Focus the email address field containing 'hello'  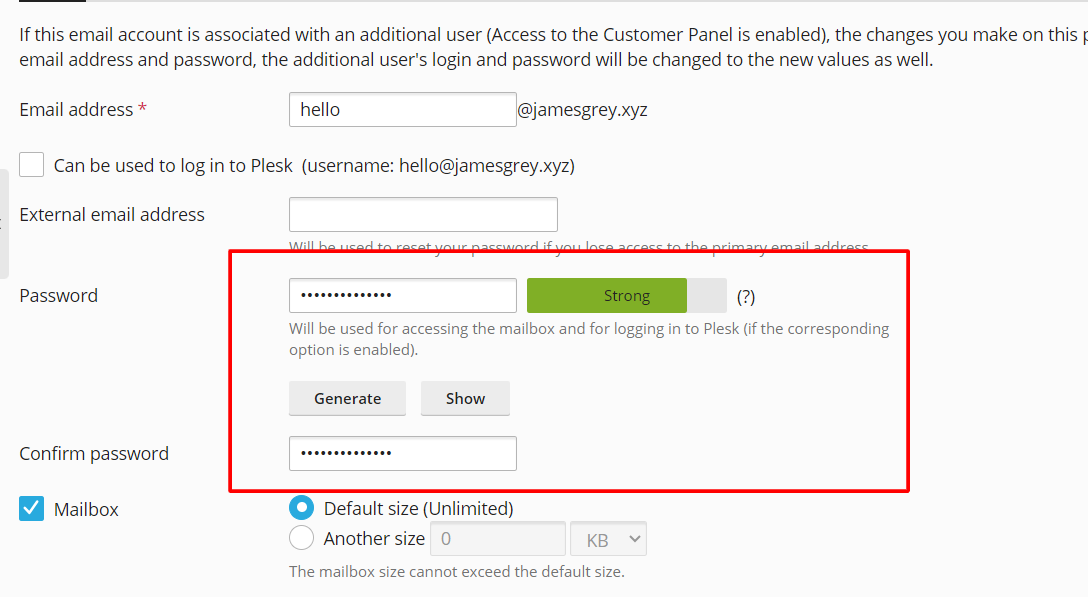402,110
